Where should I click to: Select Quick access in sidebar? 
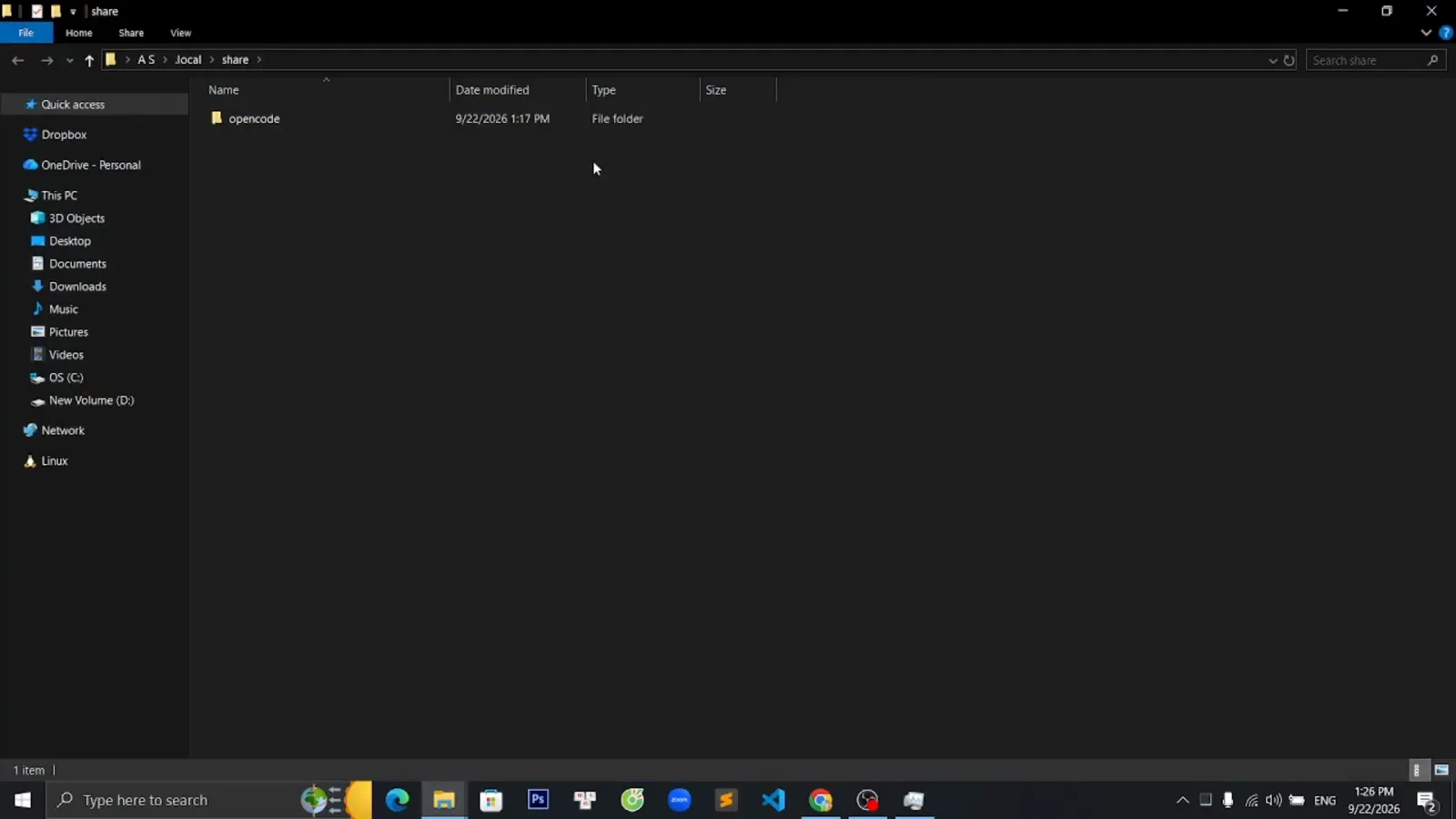pyautogui.click(x=72, y=105)
